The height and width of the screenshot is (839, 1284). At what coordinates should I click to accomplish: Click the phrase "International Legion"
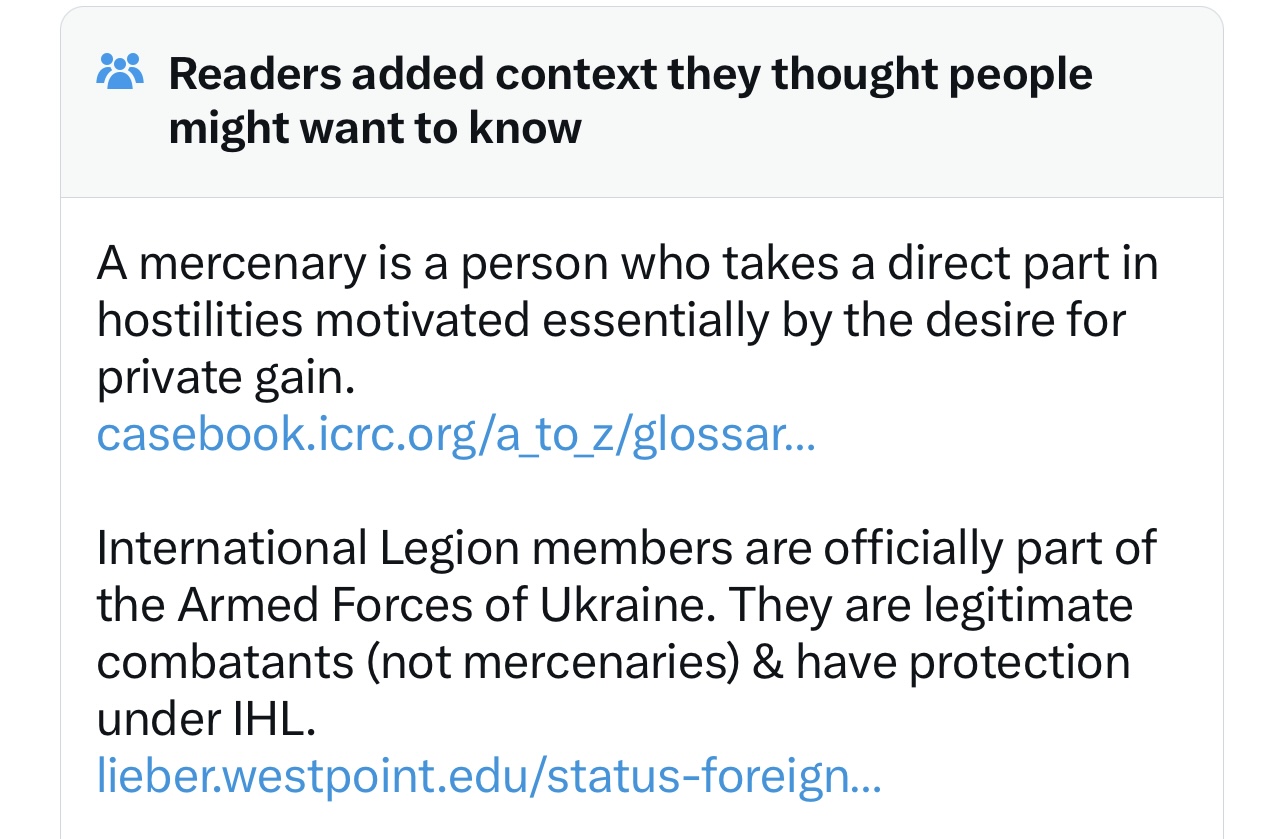[x=308, y=548]
